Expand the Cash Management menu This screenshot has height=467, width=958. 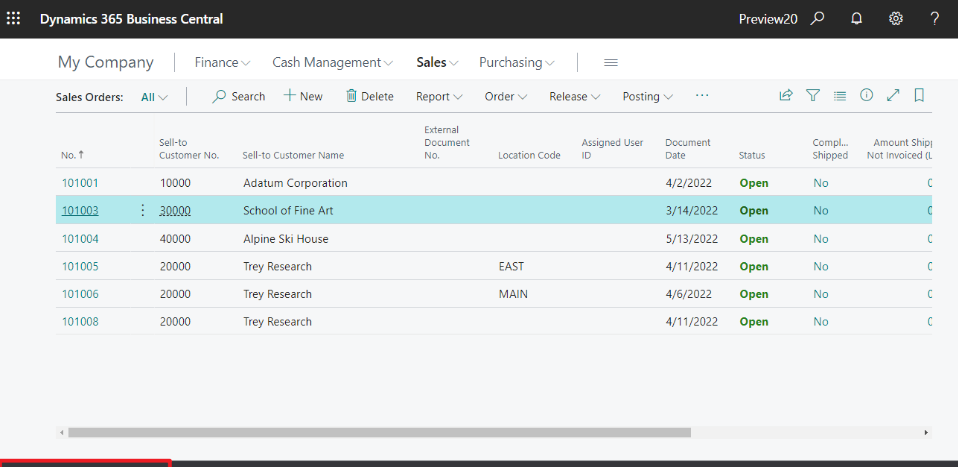click(333, 62)
